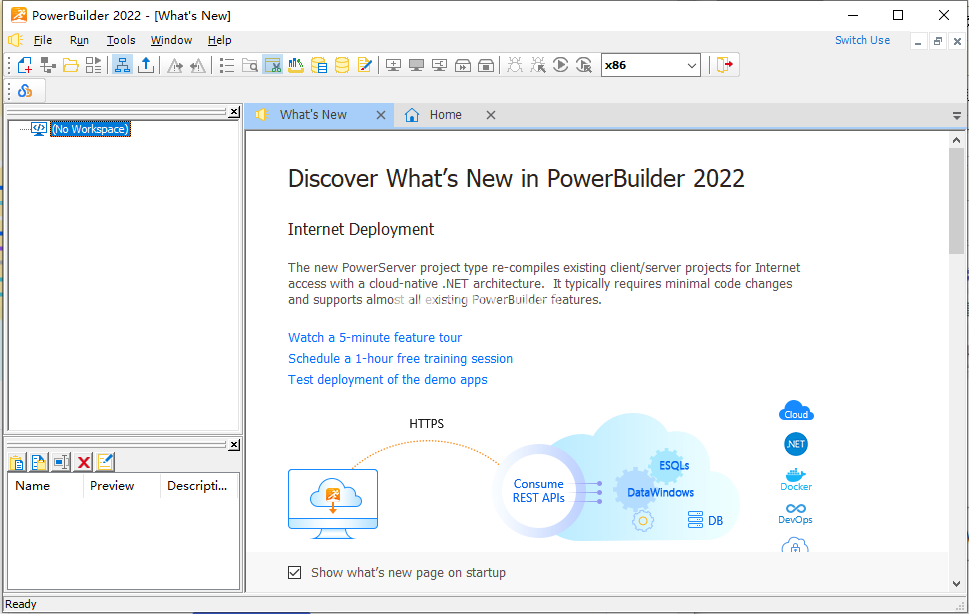Click the Copy to clipboard icon in Clip panel
Viewport: 969px width, 614px height.
coord(39,462)
